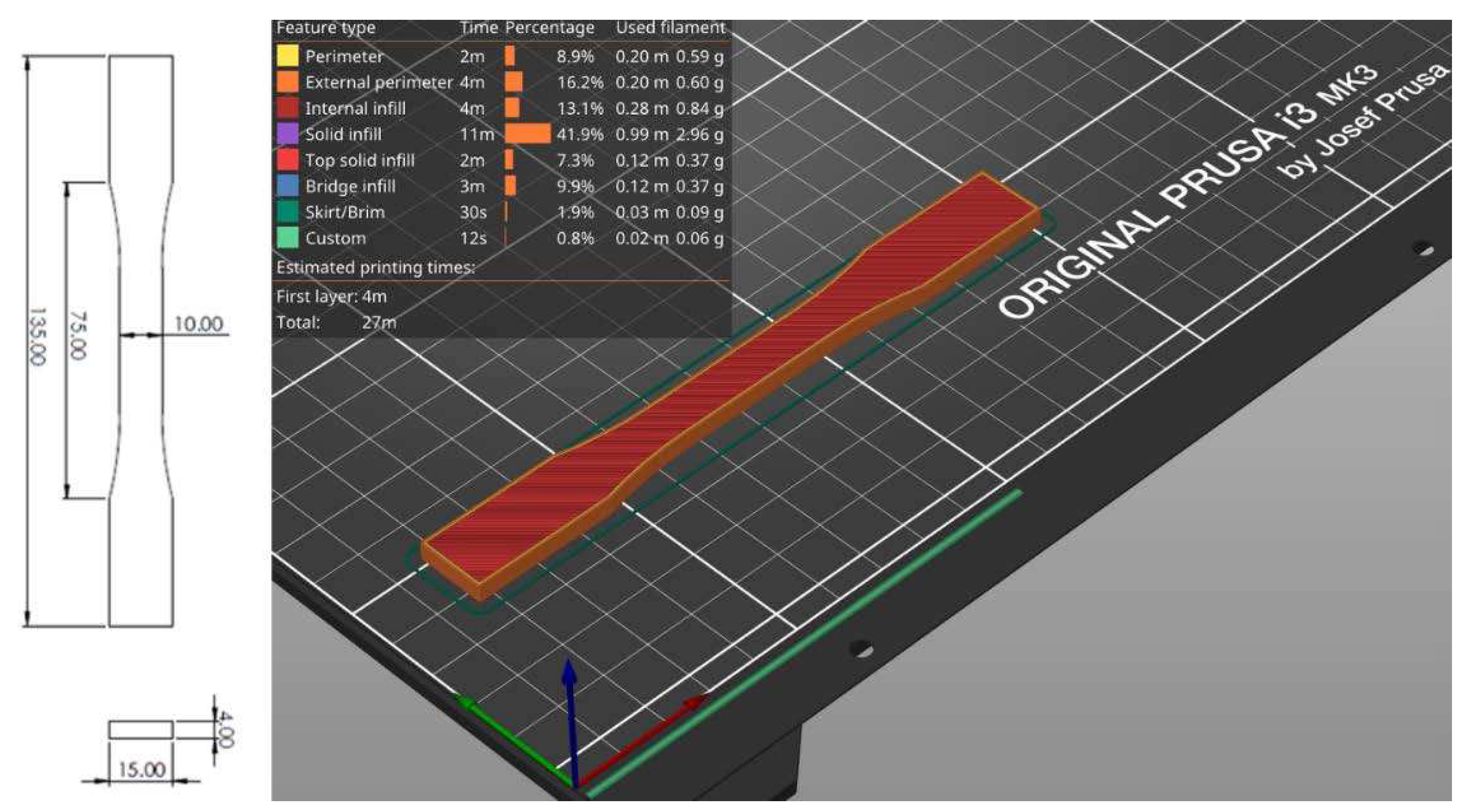Click the blue Bridge infill swatch
Screen dimensions: 1468x812
tap(287, 186)
